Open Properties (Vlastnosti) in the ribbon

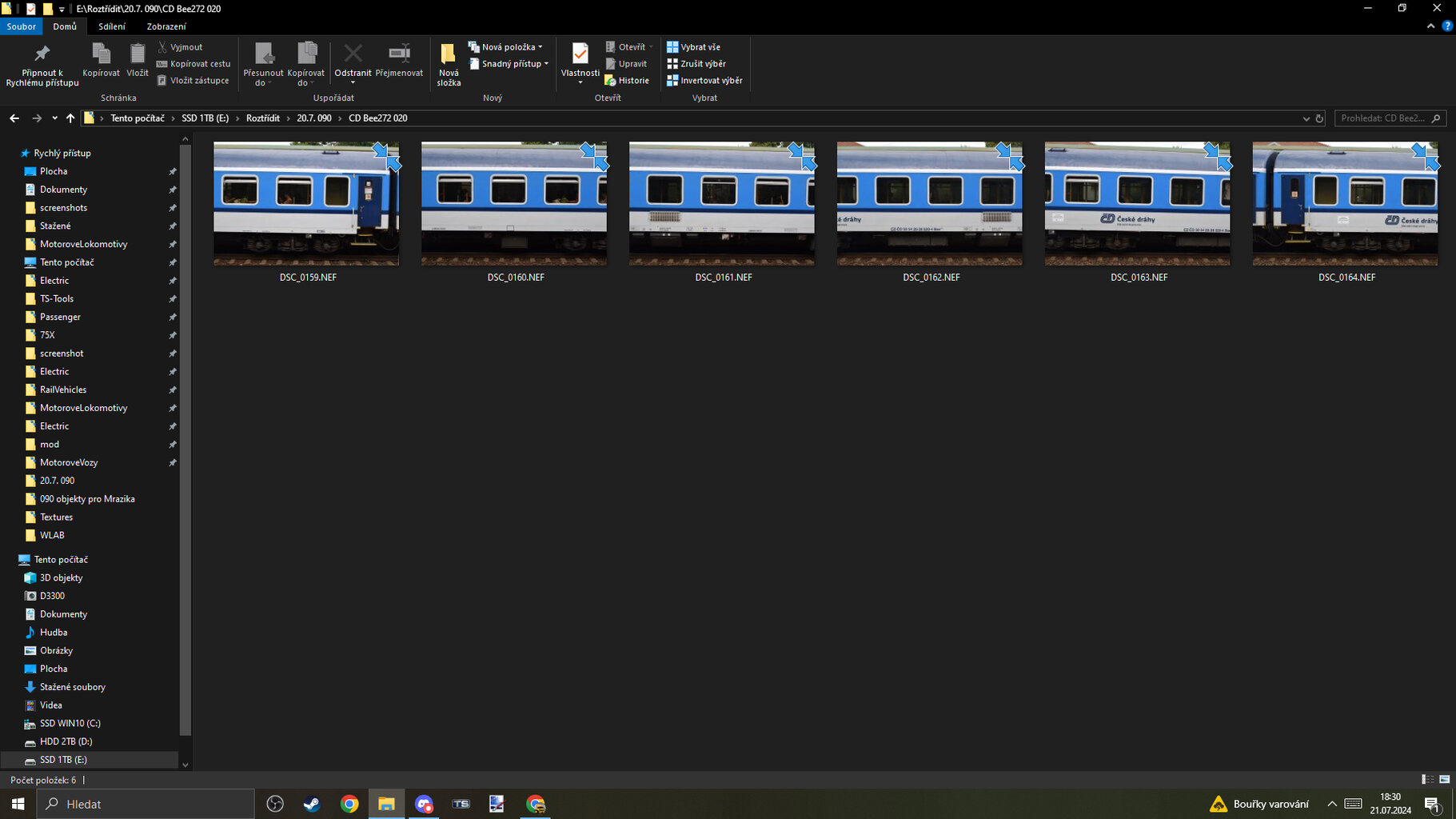point(580,54)
